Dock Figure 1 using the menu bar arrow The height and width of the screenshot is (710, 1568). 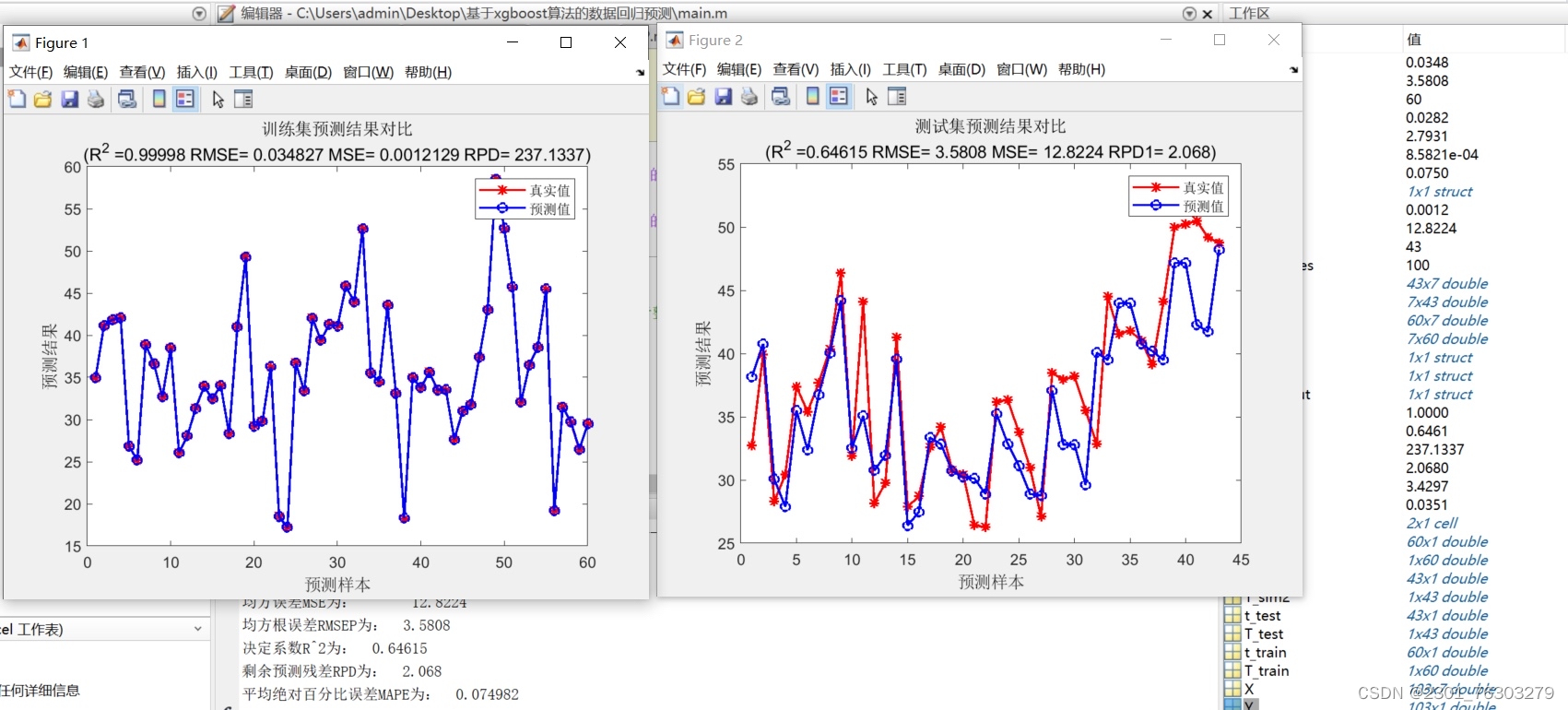click(641, 72)
